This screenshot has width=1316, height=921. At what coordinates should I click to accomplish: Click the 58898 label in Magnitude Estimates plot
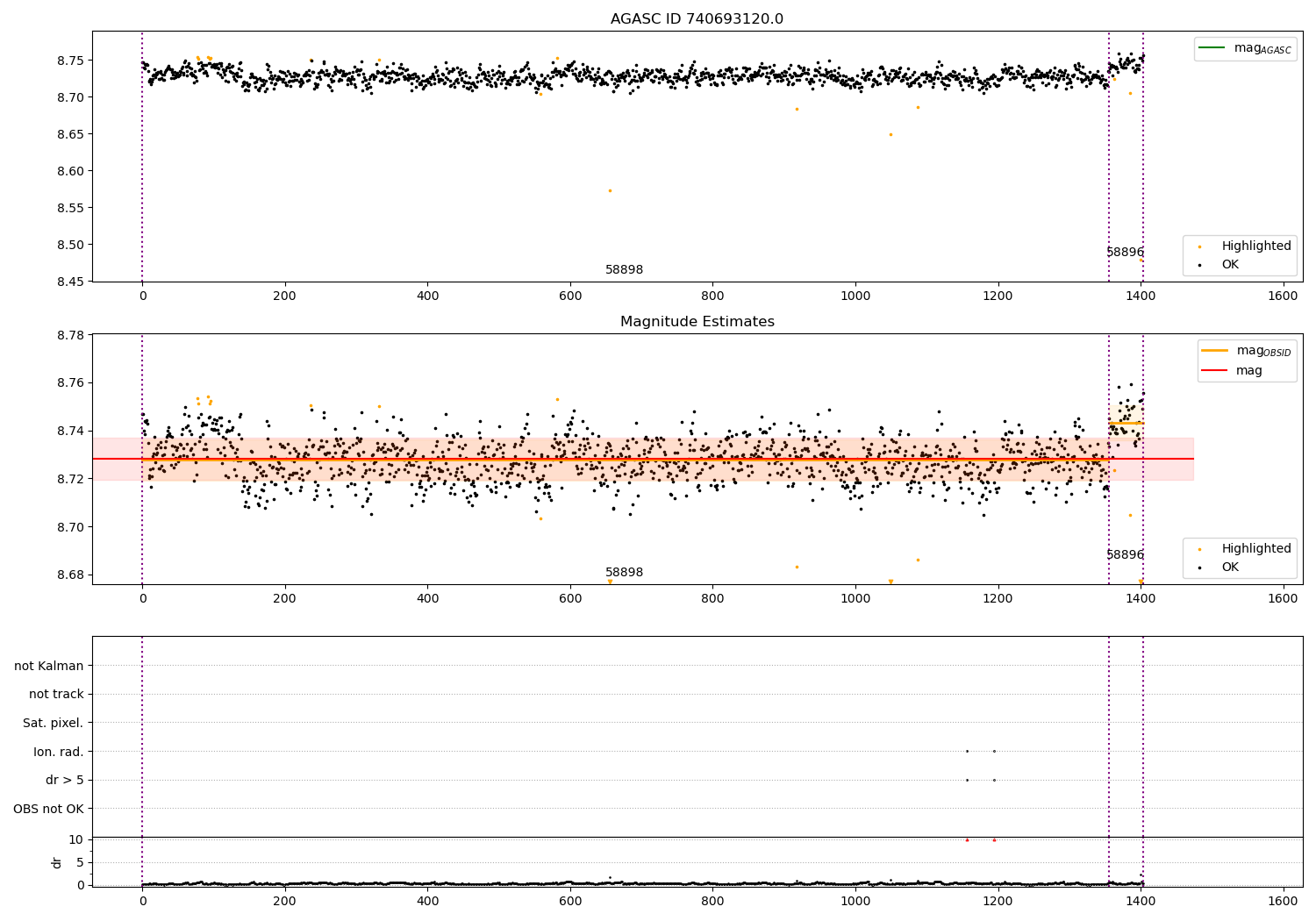(624, 573)
